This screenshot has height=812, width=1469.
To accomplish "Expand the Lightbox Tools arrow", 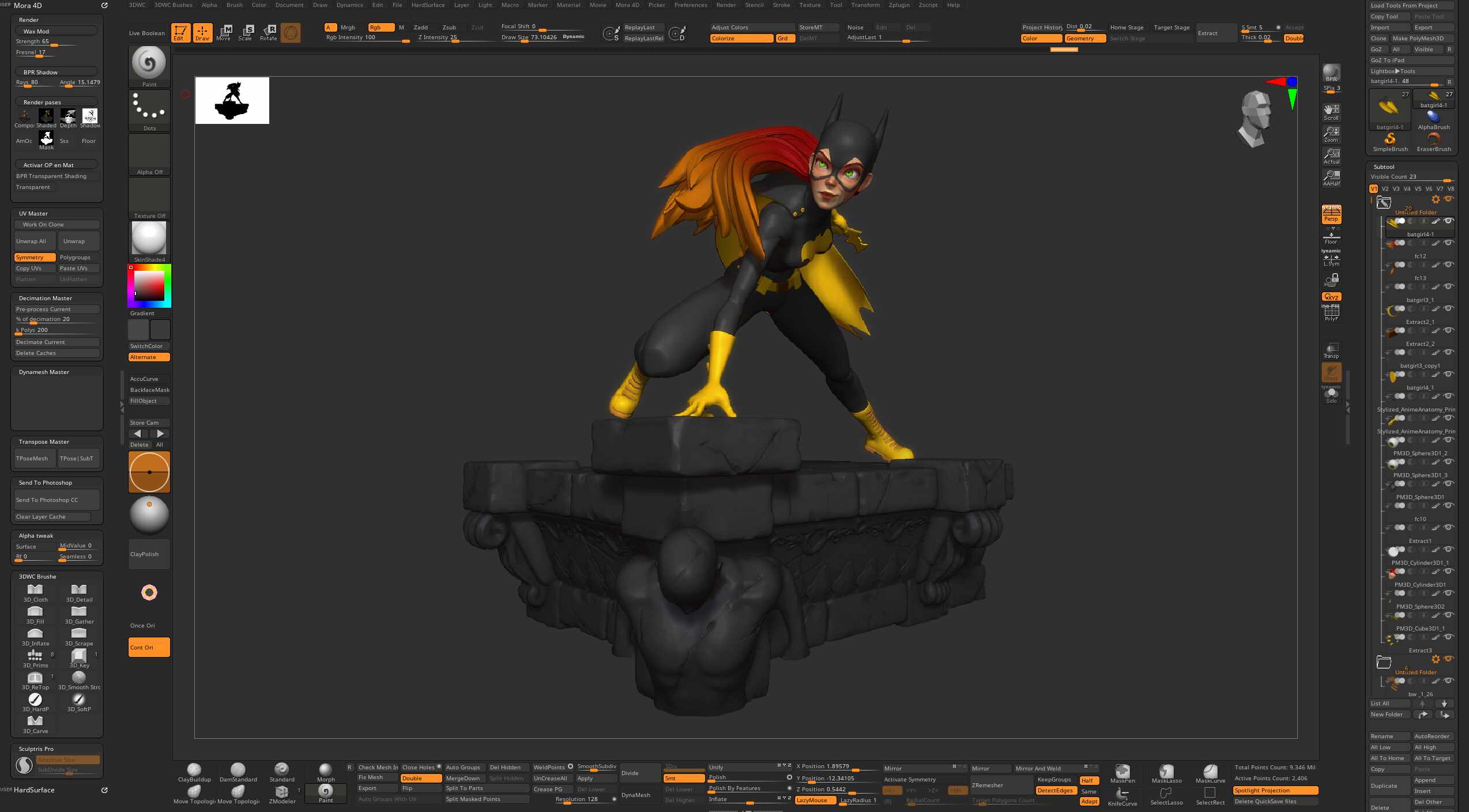I will pos(1397,71).
